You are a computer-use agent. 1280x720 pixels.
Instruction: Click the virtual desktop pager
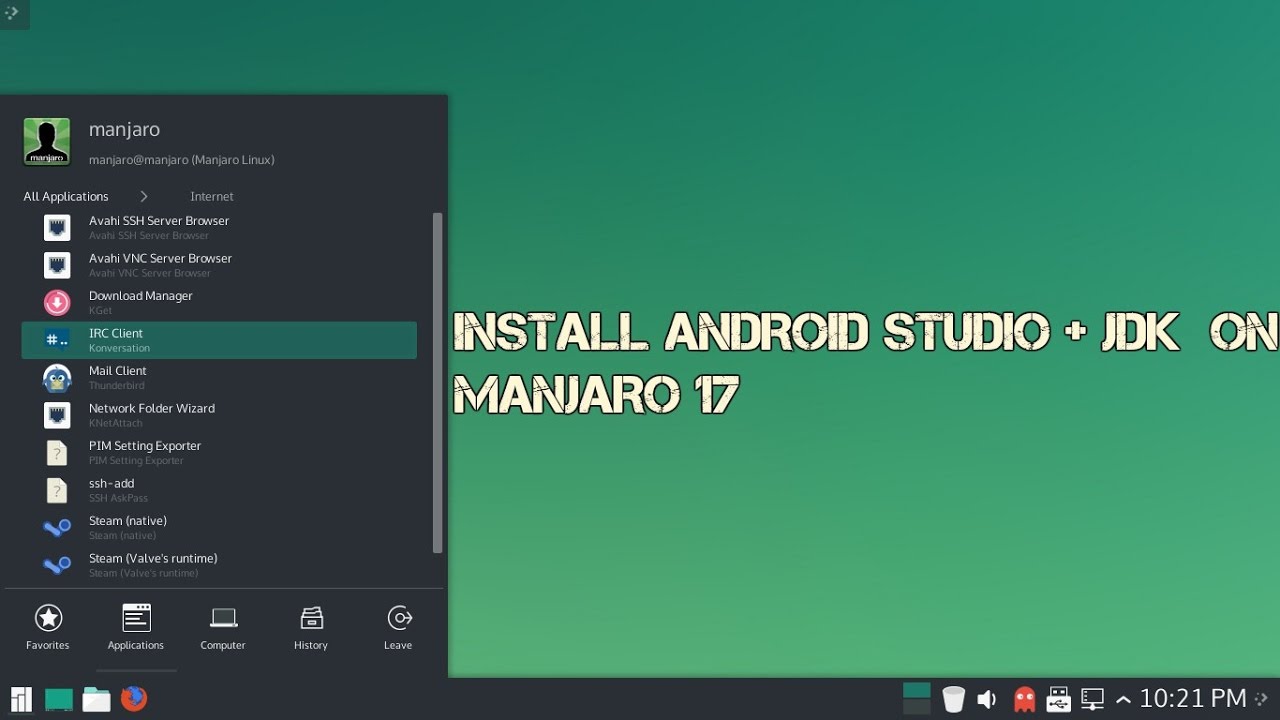(916, 699)
